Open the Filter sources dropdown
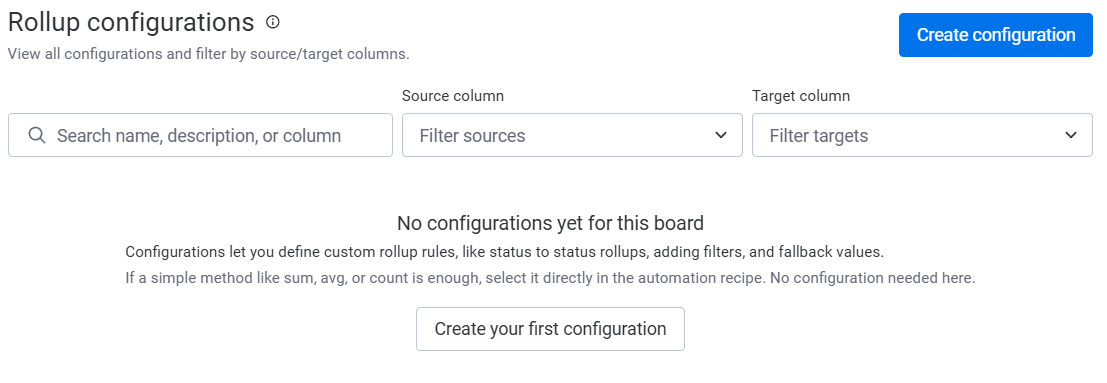Image resolution: width=1107 pixels, height=383 pixels. pyautogui.click(x=572, y=135)
